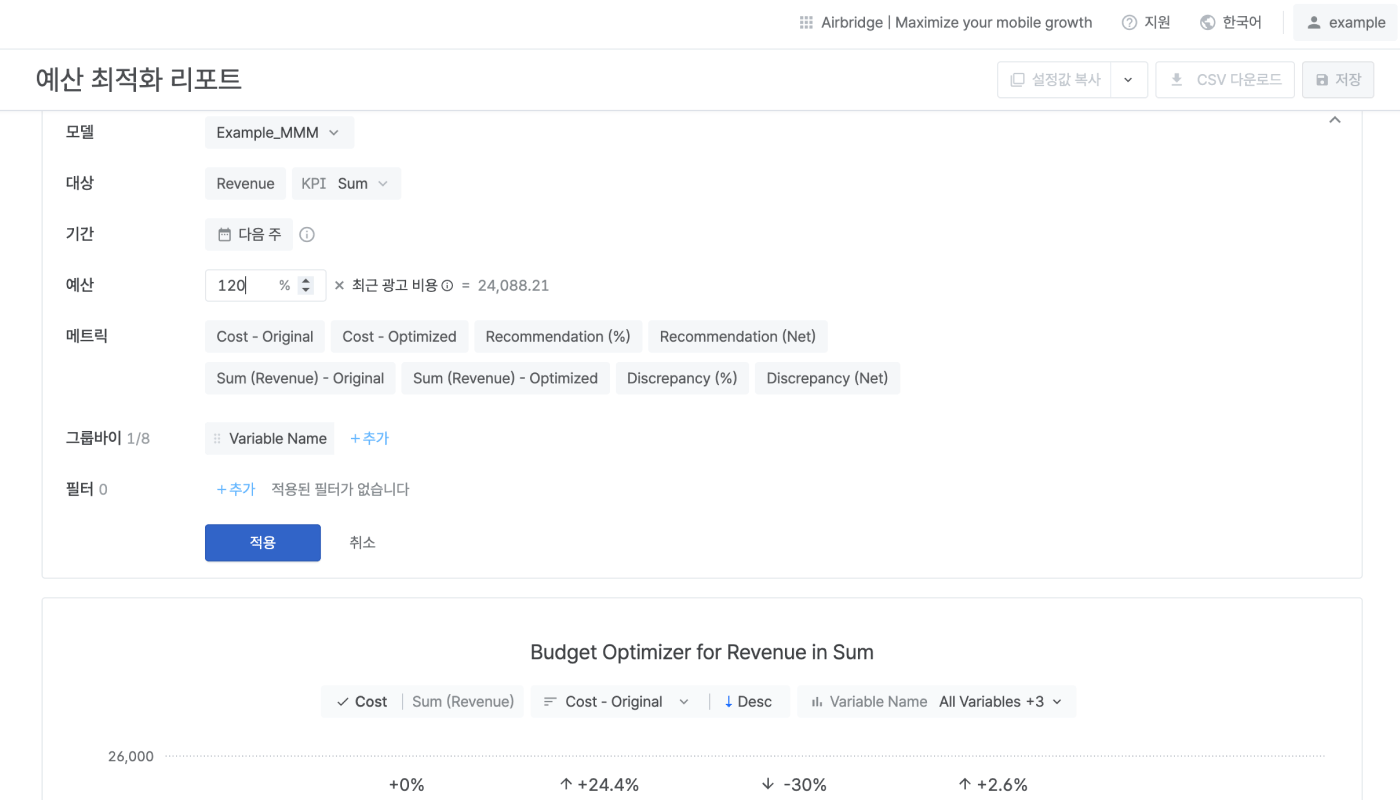The image size is (1400, 800).
Task: Click info icon next to 최근 광고 비용
Action: [x=447, y=286]
